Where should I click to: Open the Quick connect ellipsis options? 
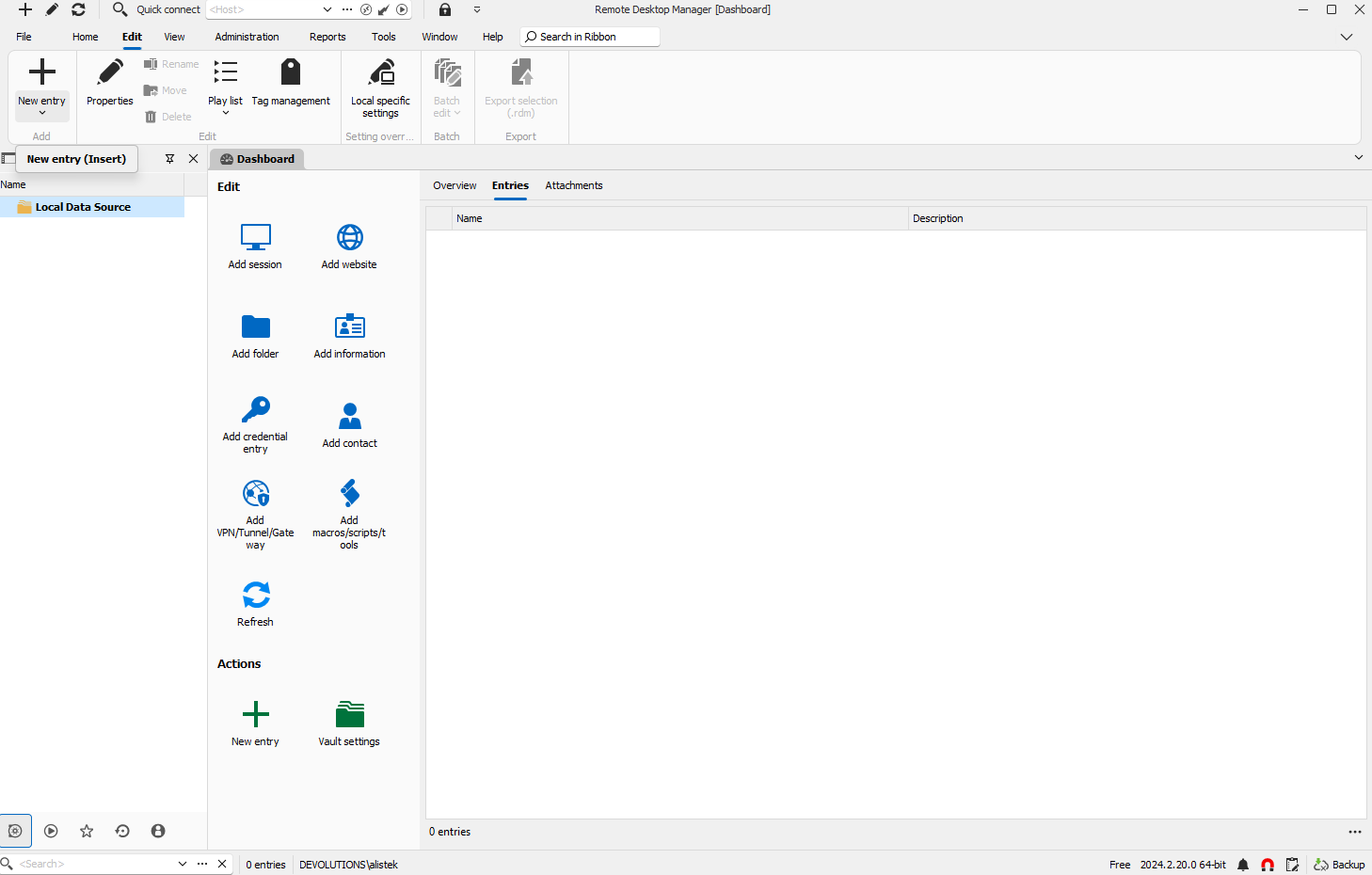tap(347, 9)
